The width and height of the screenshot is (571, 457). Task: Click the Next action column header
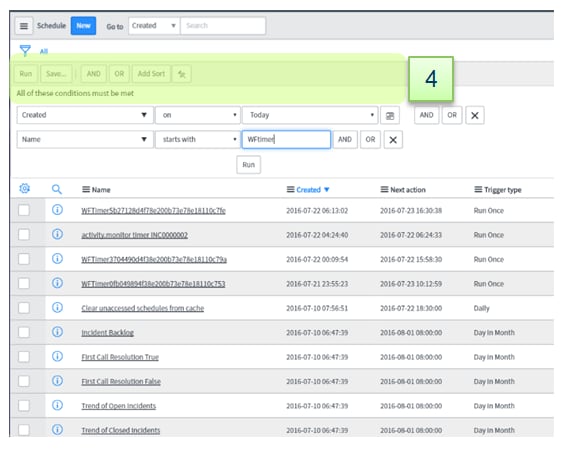pos(408,190)
